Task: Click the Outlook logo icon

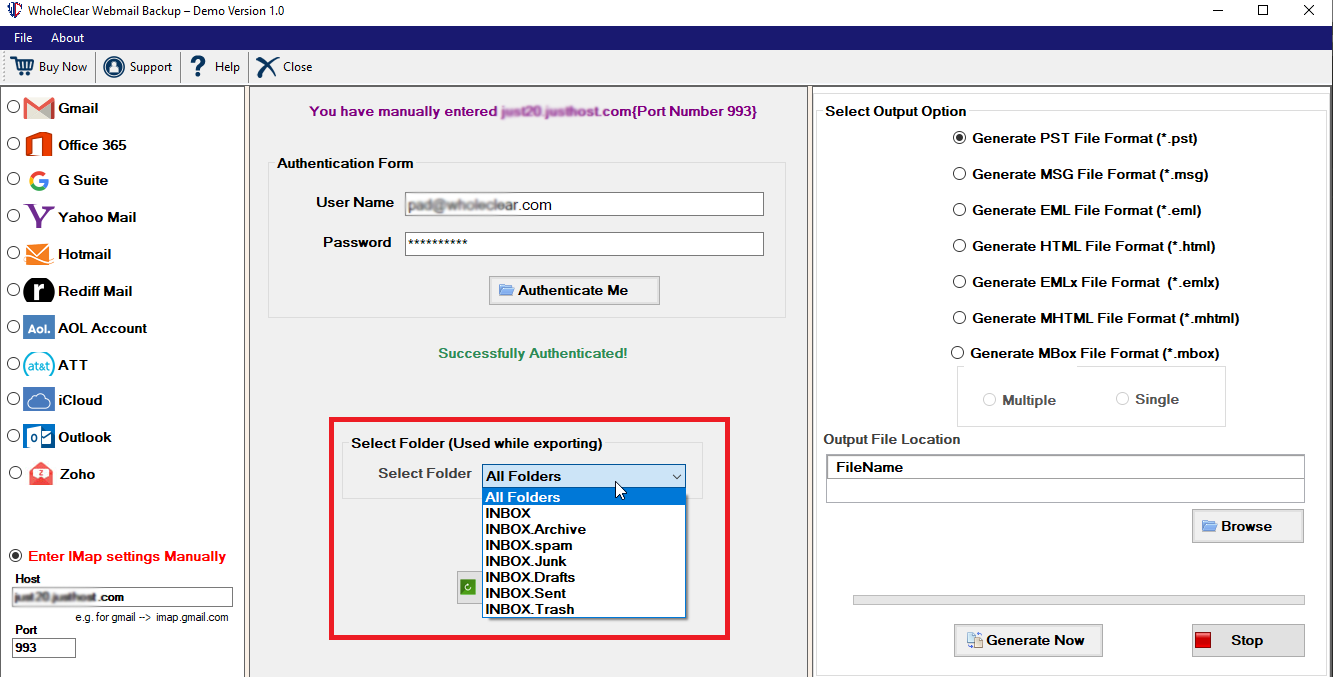Action: coord(39,437)
